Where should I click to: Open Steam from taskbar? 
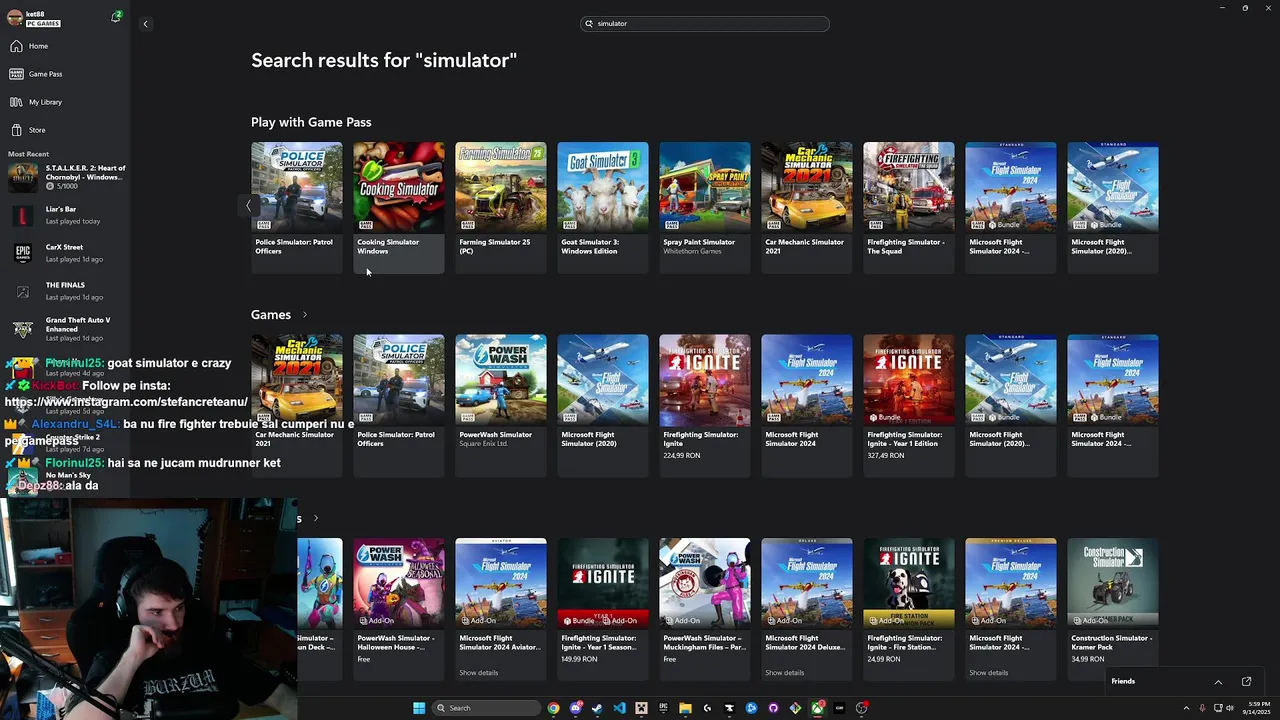pos(598,708)
